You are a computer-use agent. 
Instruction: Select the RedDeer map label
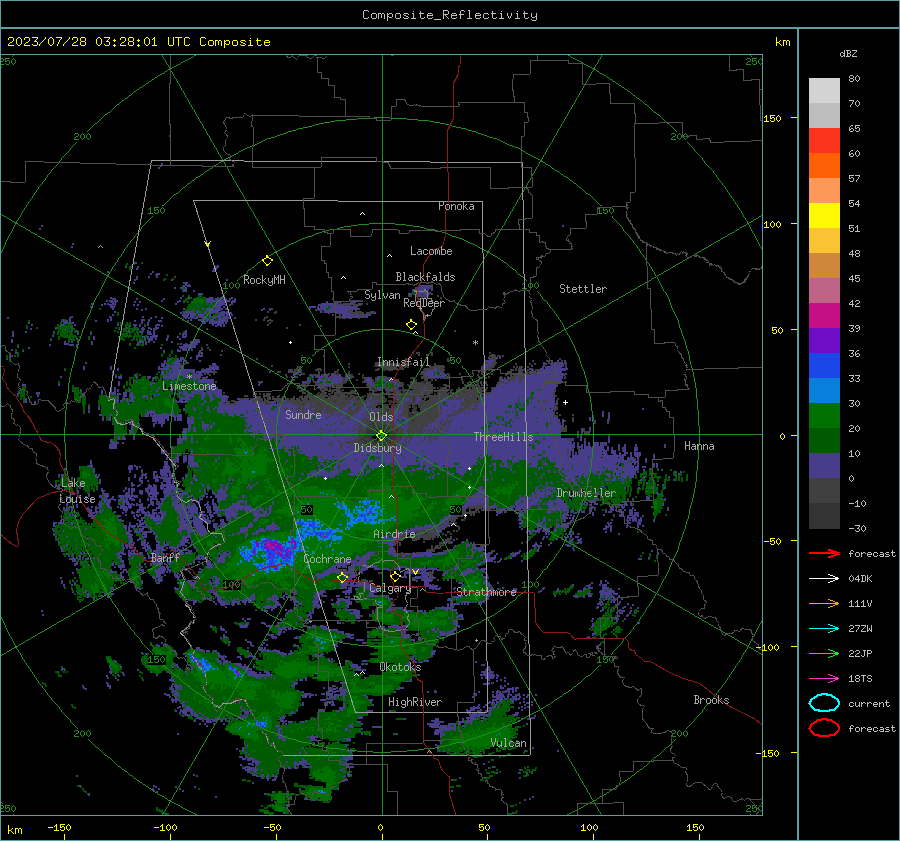(x=424, y=303)
